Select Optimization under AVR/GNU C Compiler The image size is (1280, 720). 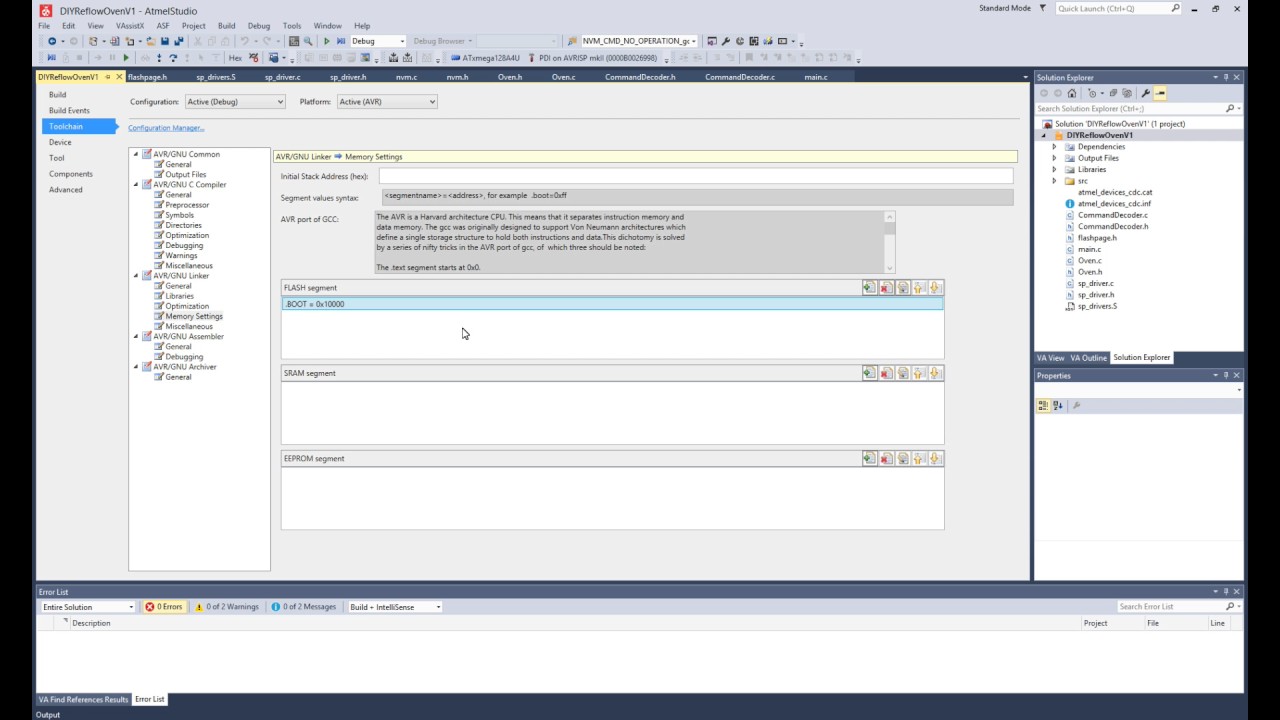click(187, 236)
